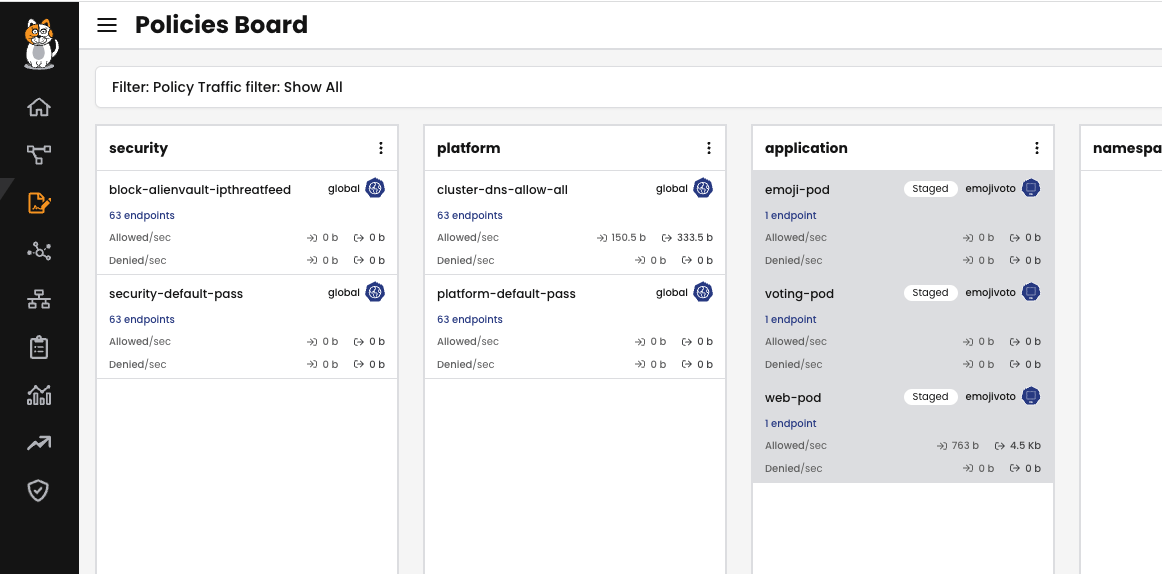Screen dimensions: 1162x574
Task: Open 1 endpoint link under web-pod
Action: coord(791,424)
